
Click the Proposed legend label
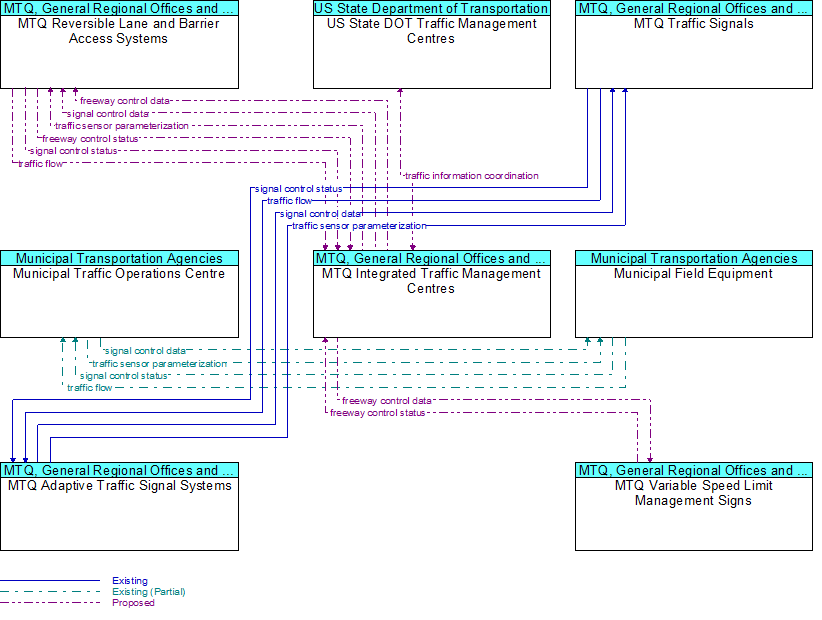133,603
